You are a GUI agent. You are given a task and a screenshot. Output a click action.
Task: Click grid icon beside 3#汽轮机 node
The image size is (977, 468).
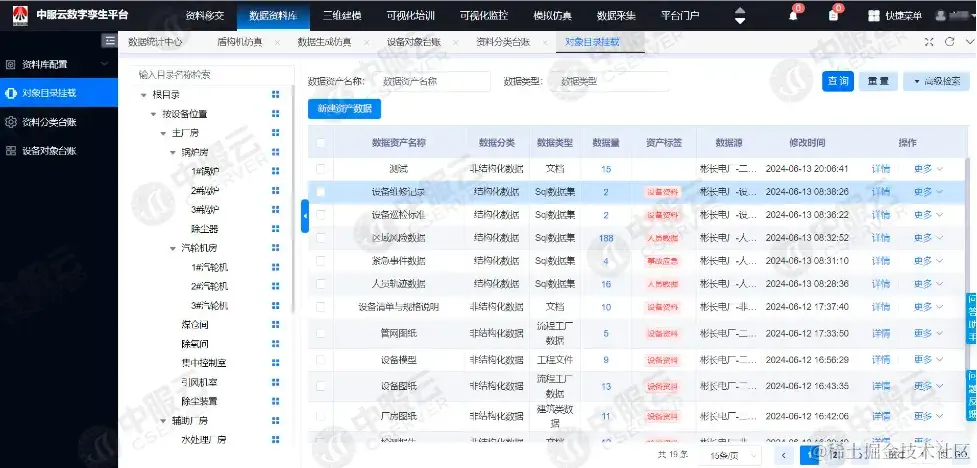coord(275,305)
